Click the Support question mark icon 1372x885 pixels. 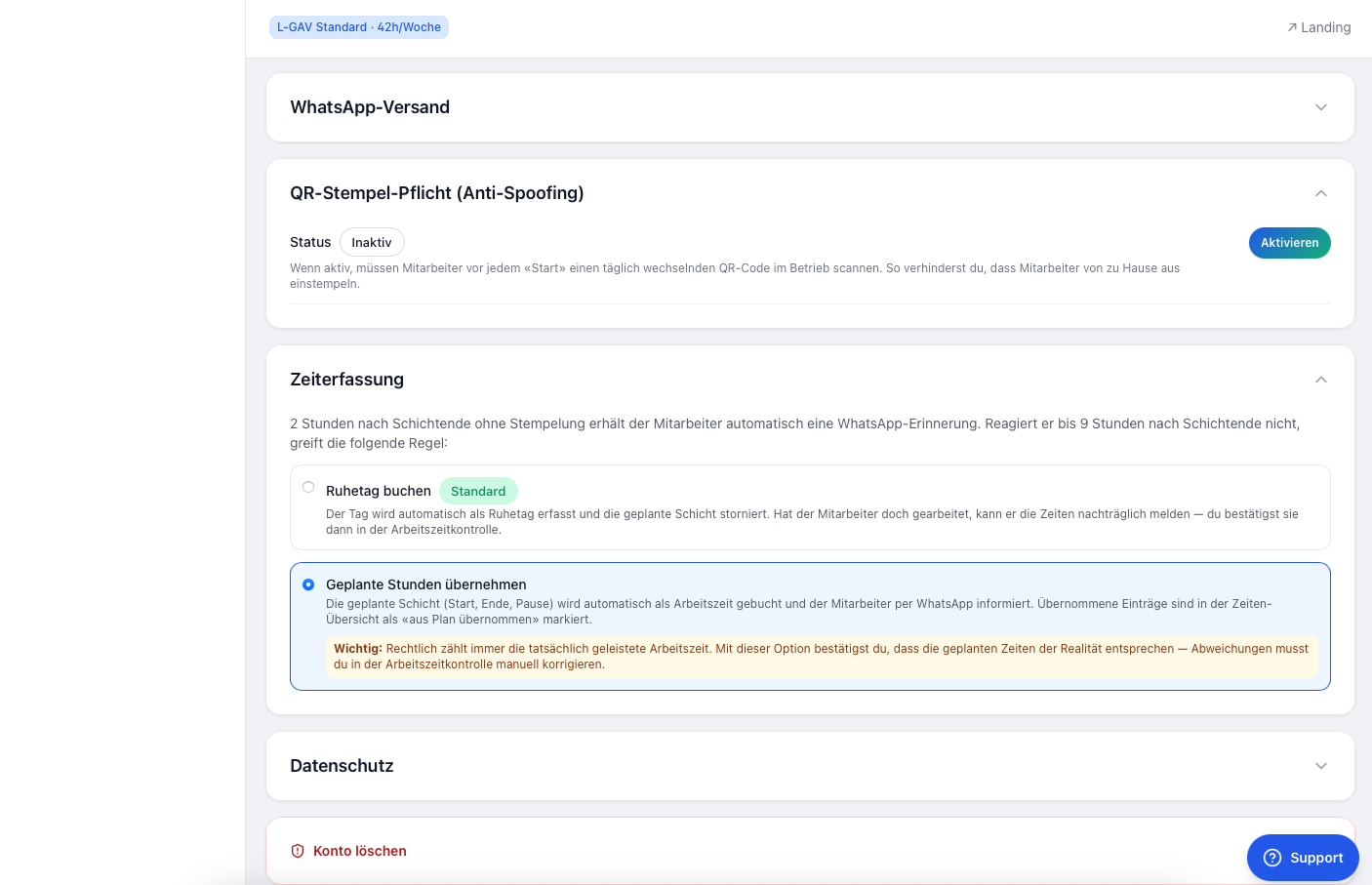coord(1272,858)
